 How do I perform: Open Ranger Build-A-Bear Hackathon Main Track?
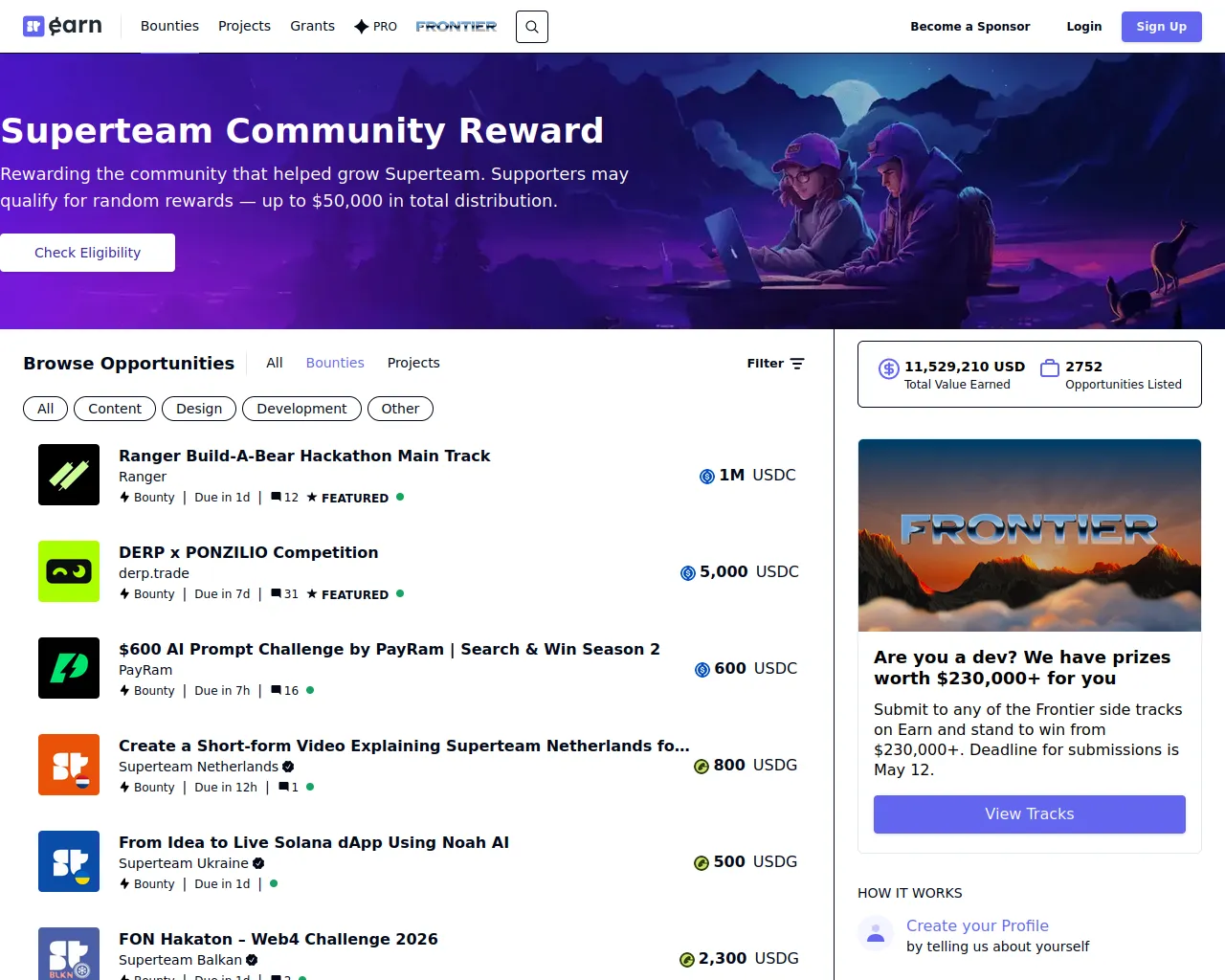304,456
